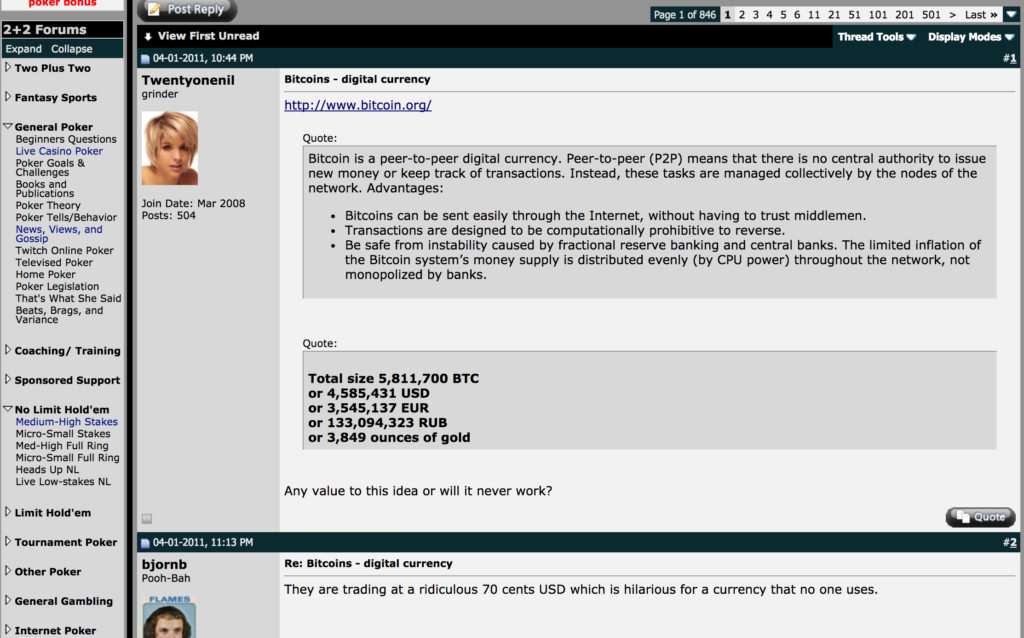Open Poker Theory forum
Screen dimensions: 1024x638
coord(48,205)
